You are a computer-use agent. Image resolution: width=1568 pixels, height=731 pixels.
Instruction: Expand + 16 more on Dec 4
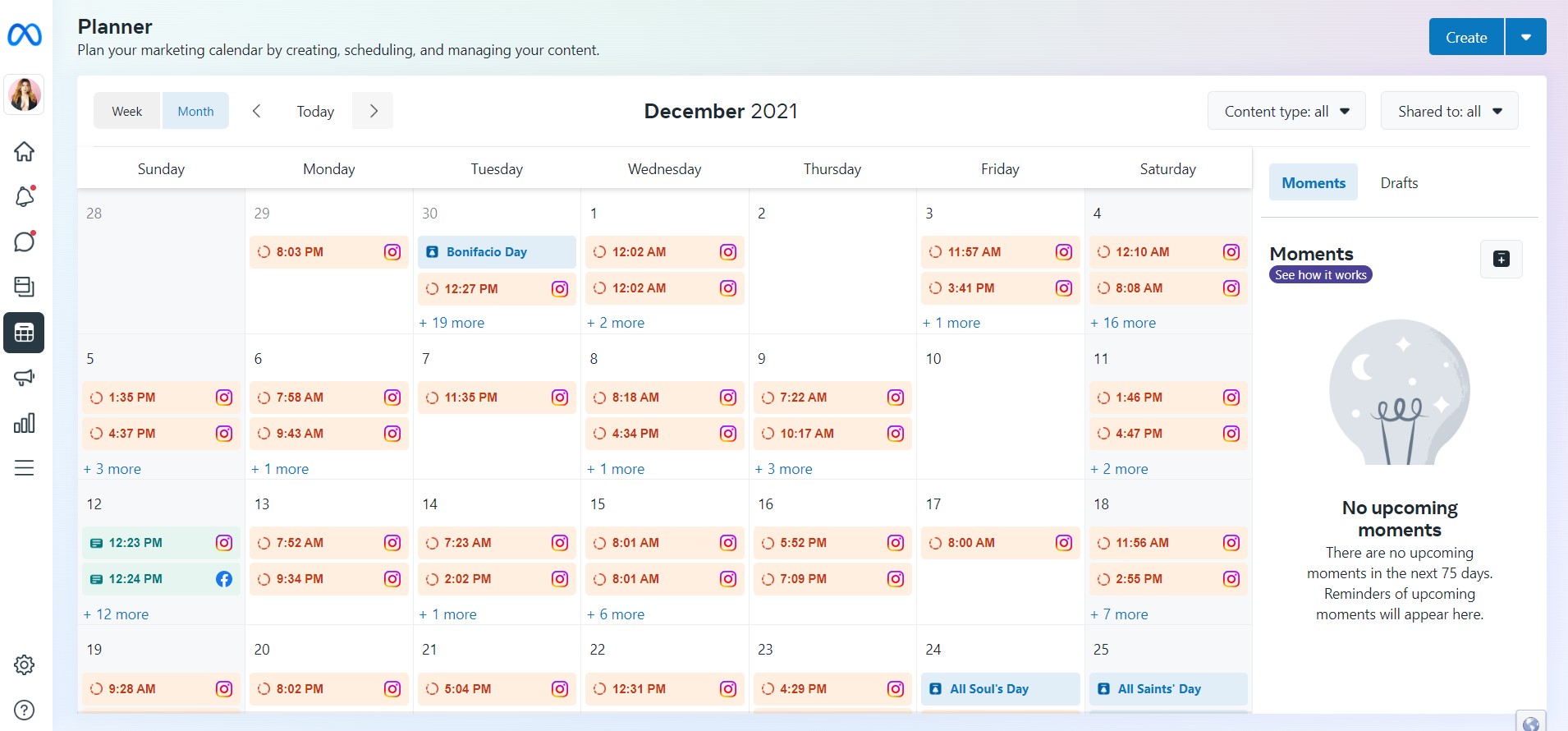(1123, 323)
